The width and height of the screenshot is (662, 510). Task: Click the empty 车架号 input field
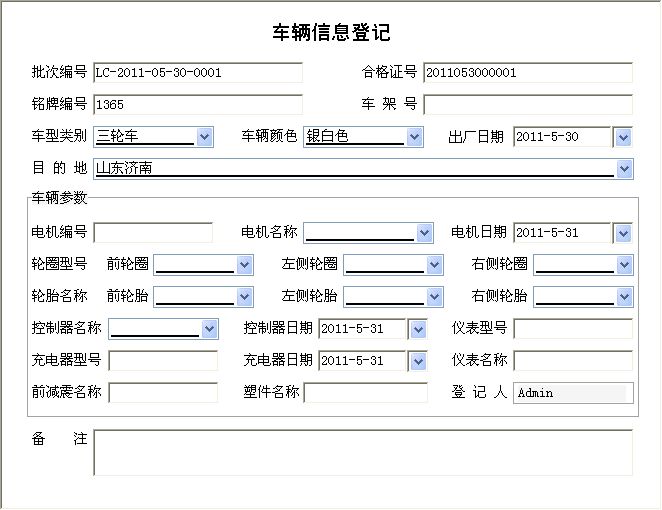(528, 104)
